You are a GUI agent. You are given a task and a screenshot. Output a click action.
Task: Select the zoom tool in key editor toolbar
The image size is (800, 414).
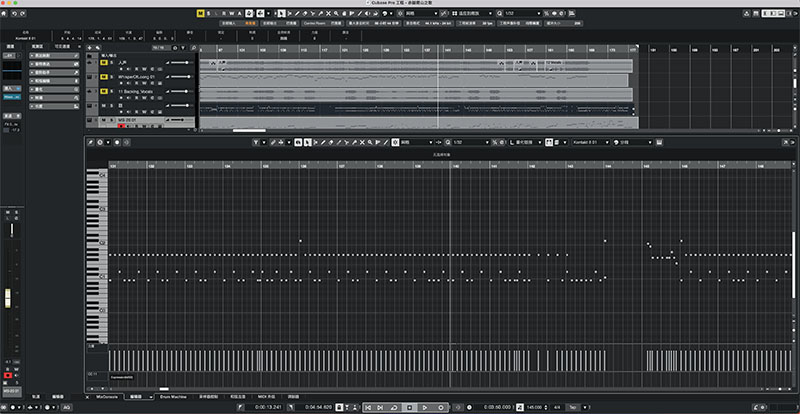370,142
